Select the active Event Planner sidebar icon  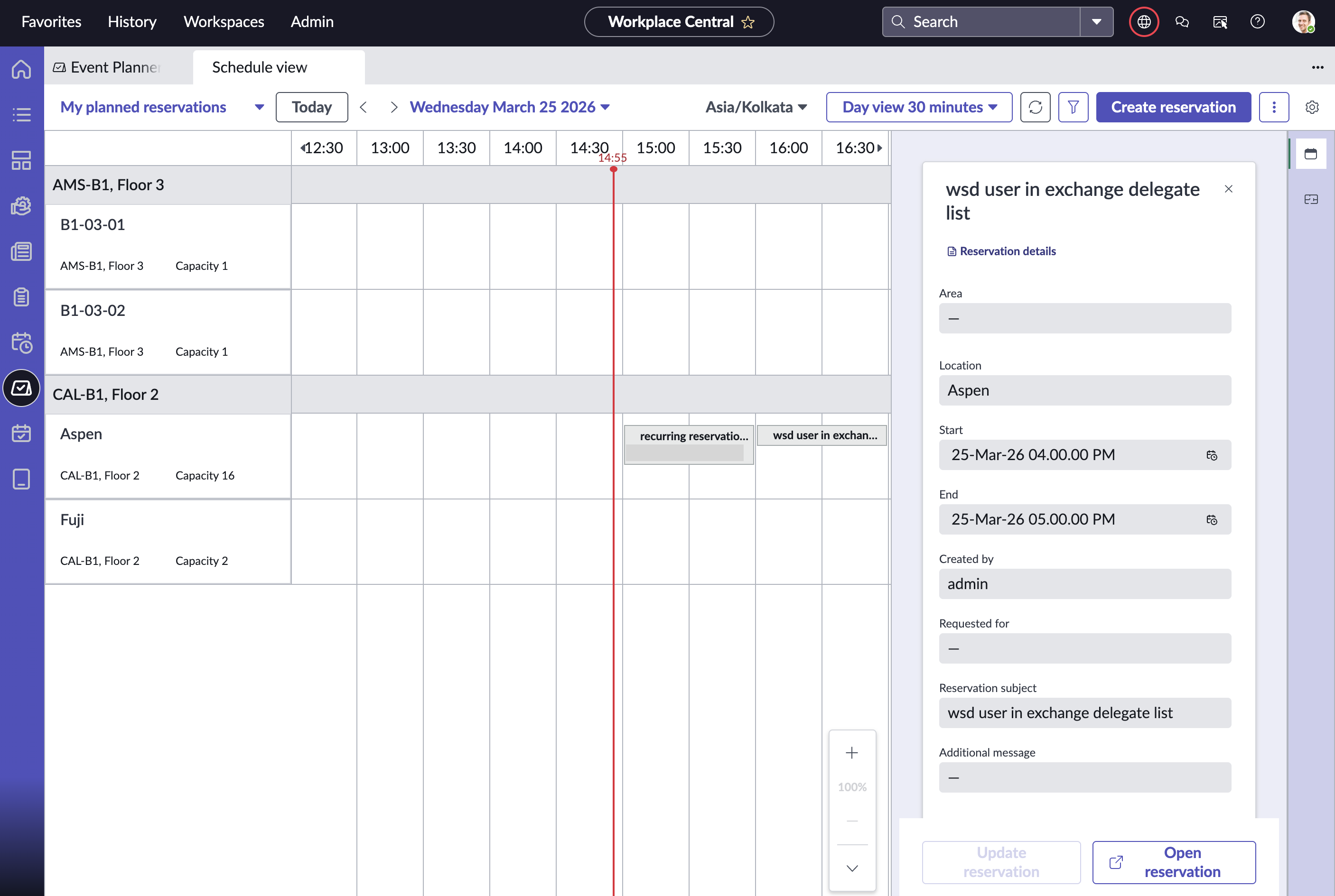[21, 388]
